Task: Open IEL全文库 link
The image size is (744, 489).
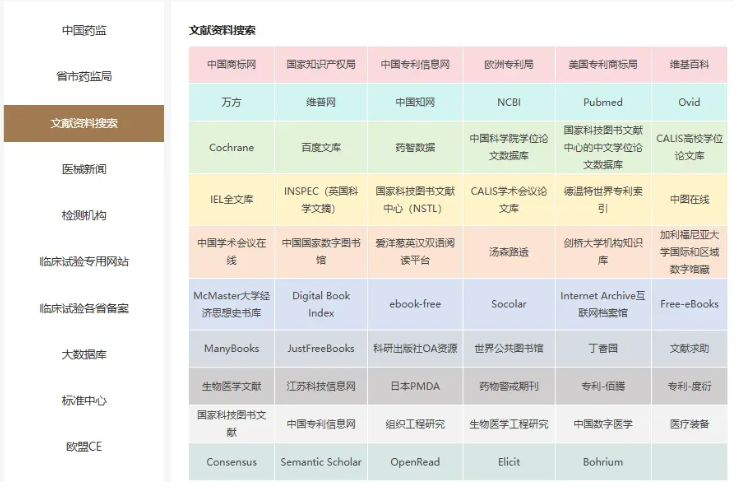Action: 234,202
